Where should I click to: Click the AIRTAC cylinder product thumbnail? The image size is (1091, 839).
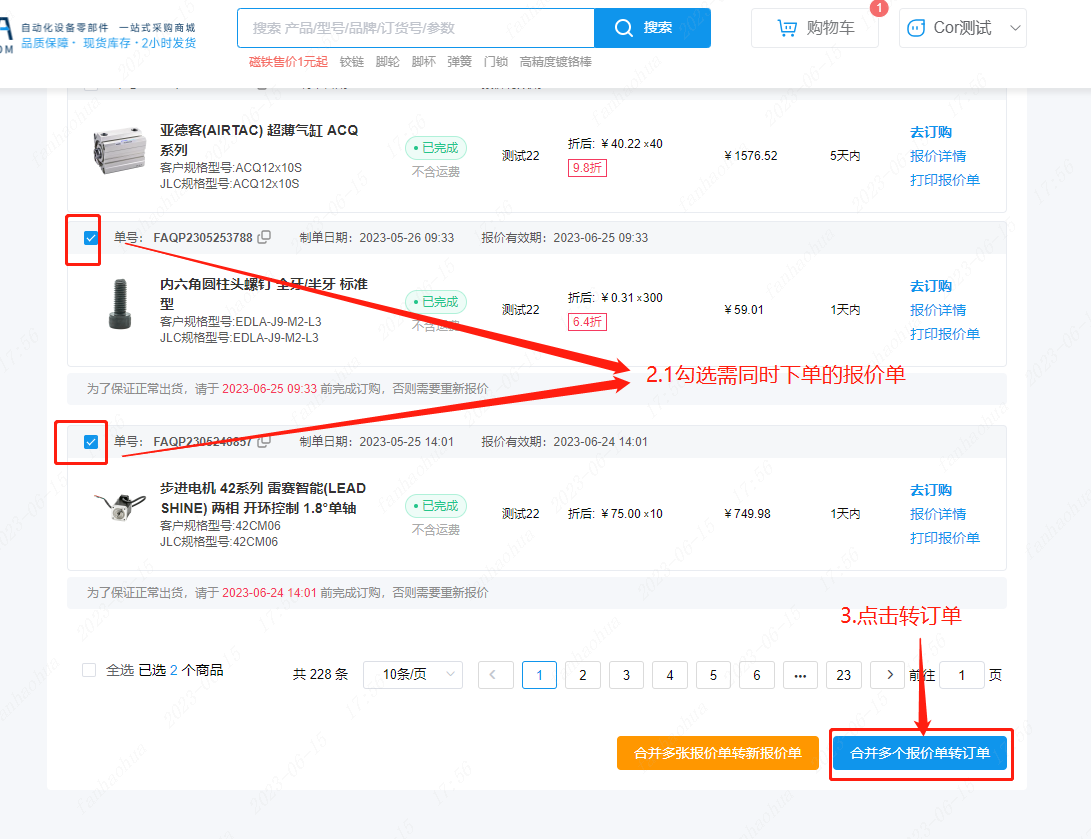pos(119,156)
